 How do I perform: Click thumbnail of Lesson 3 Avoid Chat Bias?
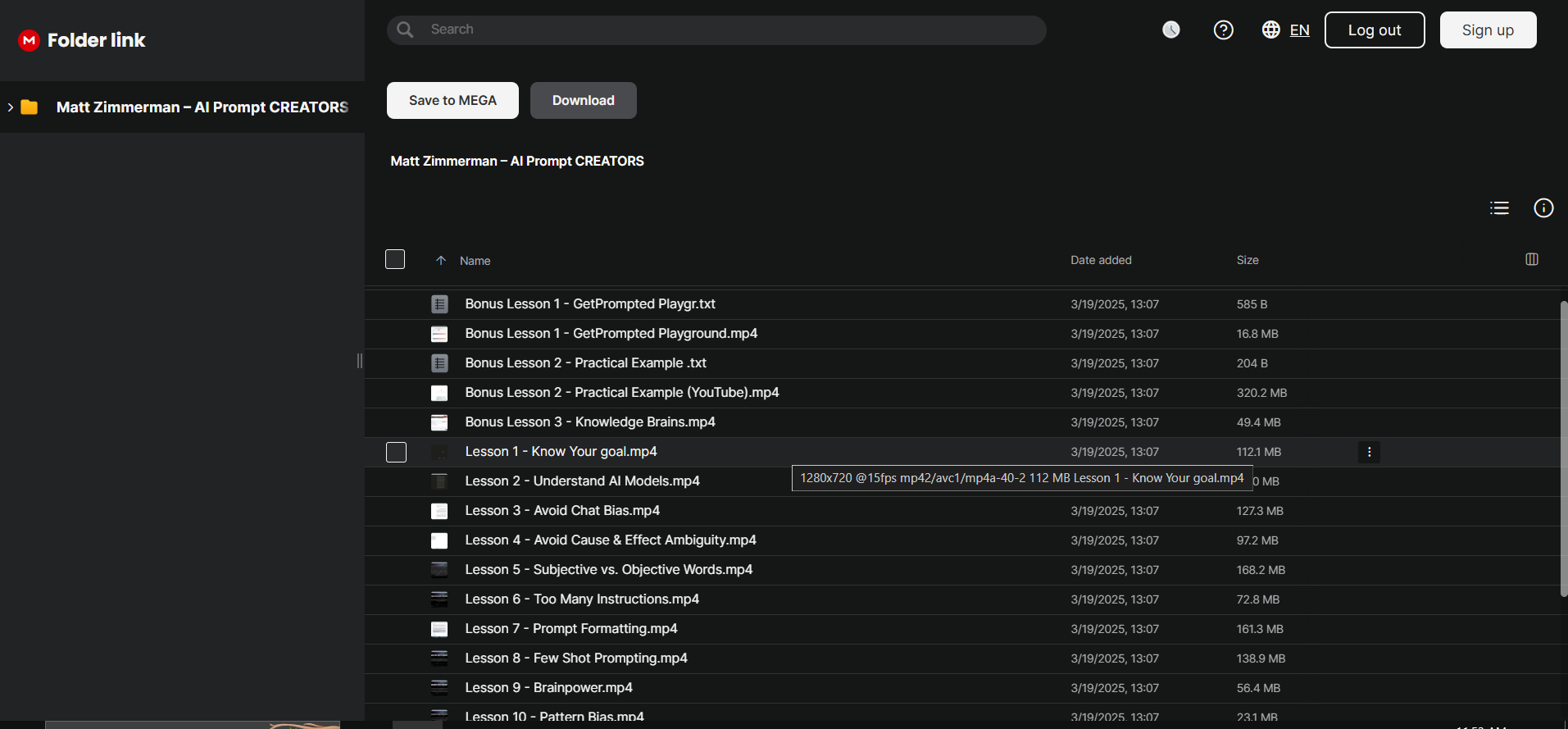pos(439,511)
